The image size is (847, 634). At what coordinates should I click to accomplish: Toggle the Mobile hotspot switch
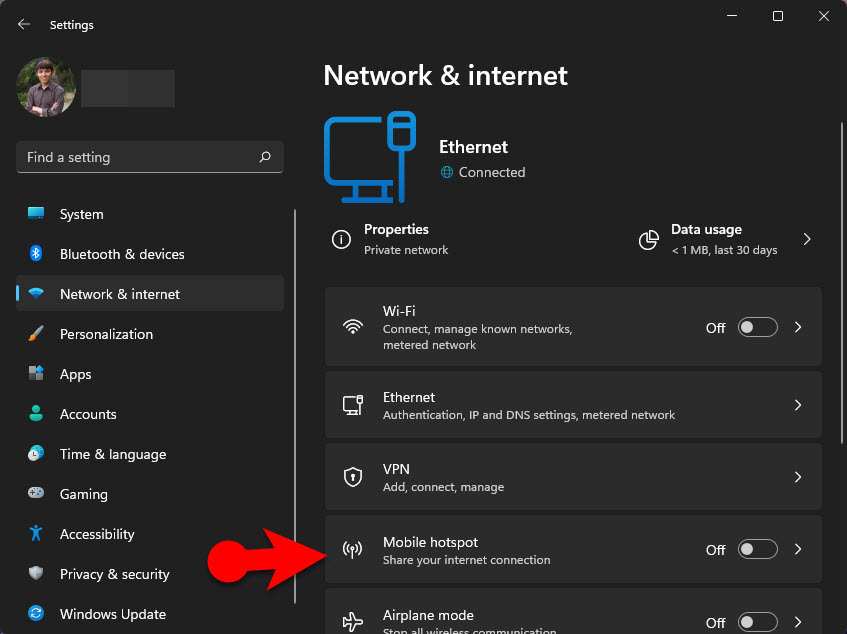(x=758, y=549)
